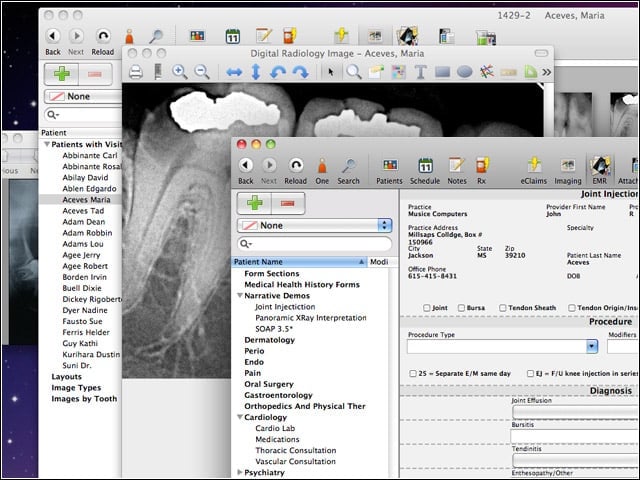Open eClaims icon in front window toolbar
The image size is (640, 480).
(x=533, y=165)
